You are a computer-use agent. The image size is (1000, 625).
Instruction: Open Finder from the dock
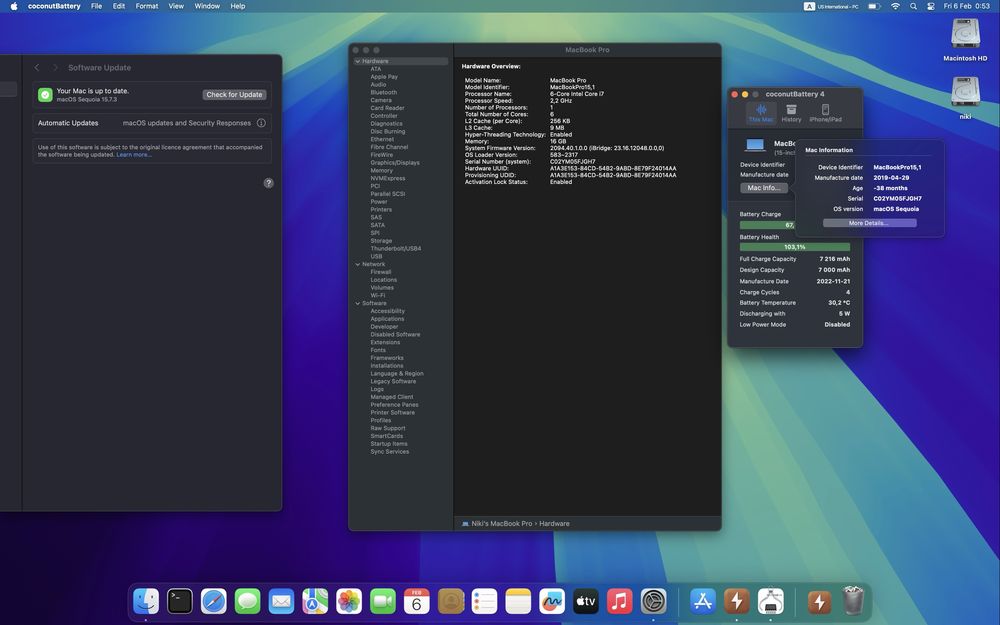tap(146, 601)
